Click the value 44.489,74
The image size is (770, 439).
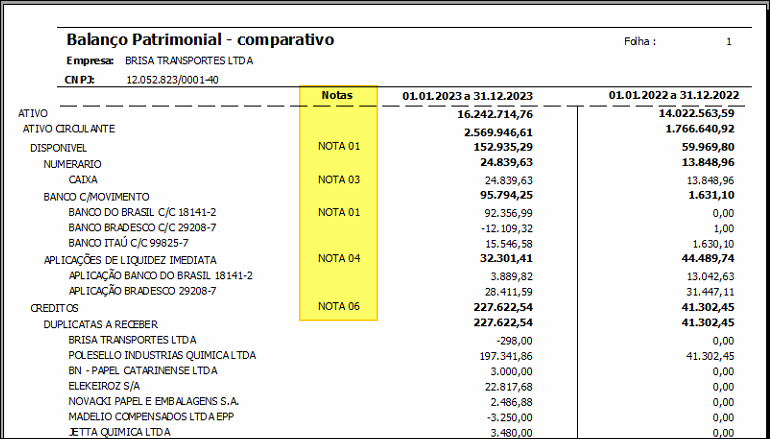click(x=709, y=259)
